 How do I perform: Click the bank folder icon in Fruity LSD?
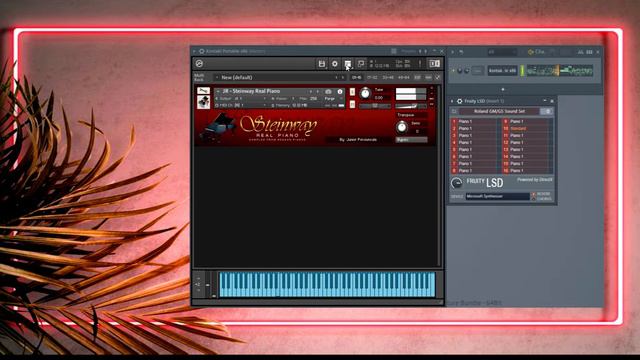454,111
